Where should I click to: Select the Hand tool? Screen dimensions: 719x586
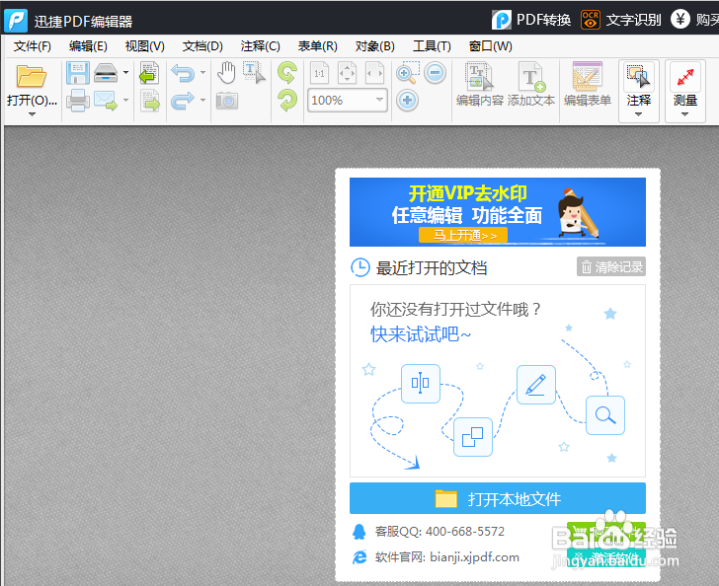226,73
